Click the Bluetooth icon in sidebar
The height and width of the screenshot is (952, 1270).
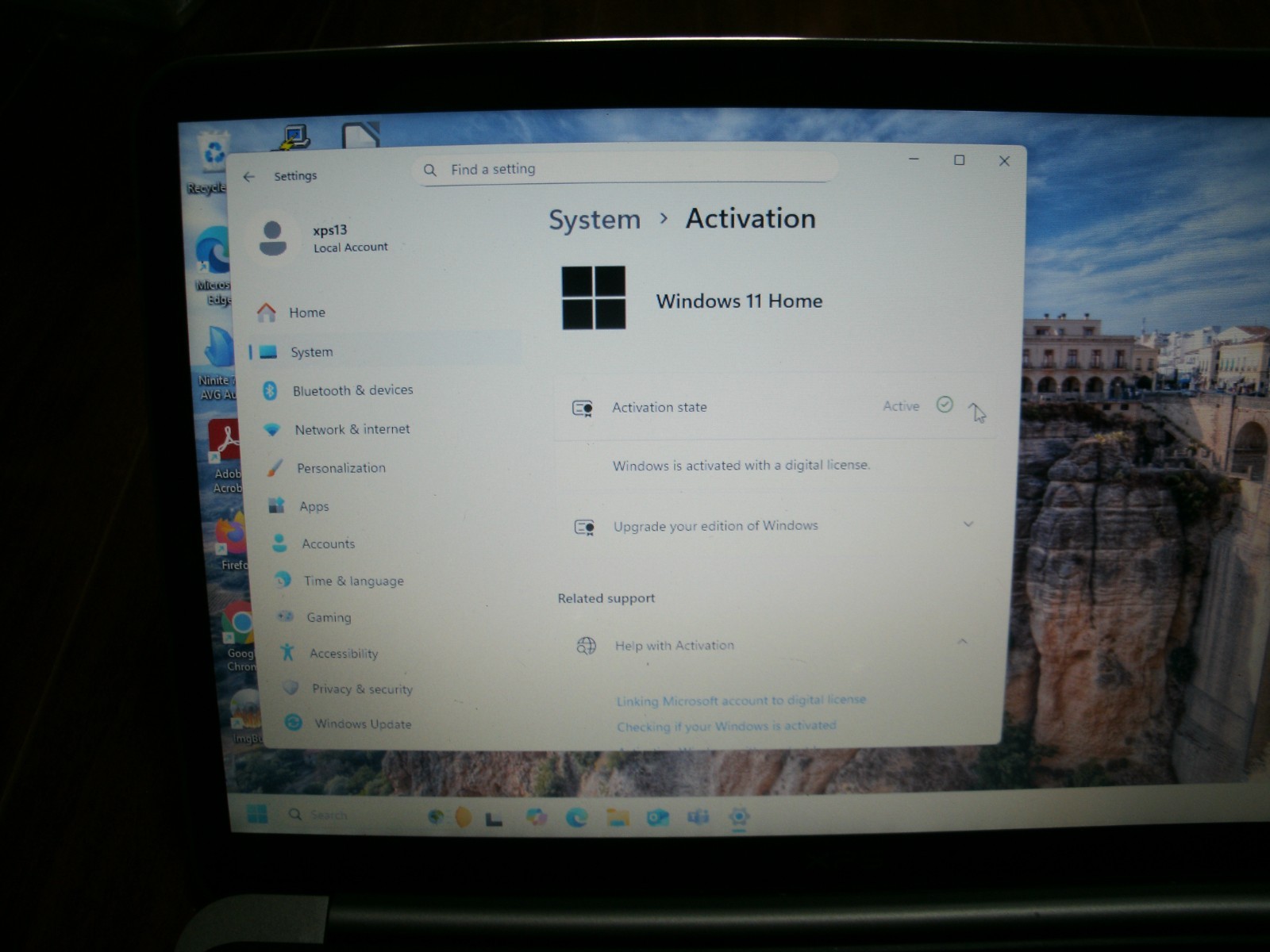(270, 390)
